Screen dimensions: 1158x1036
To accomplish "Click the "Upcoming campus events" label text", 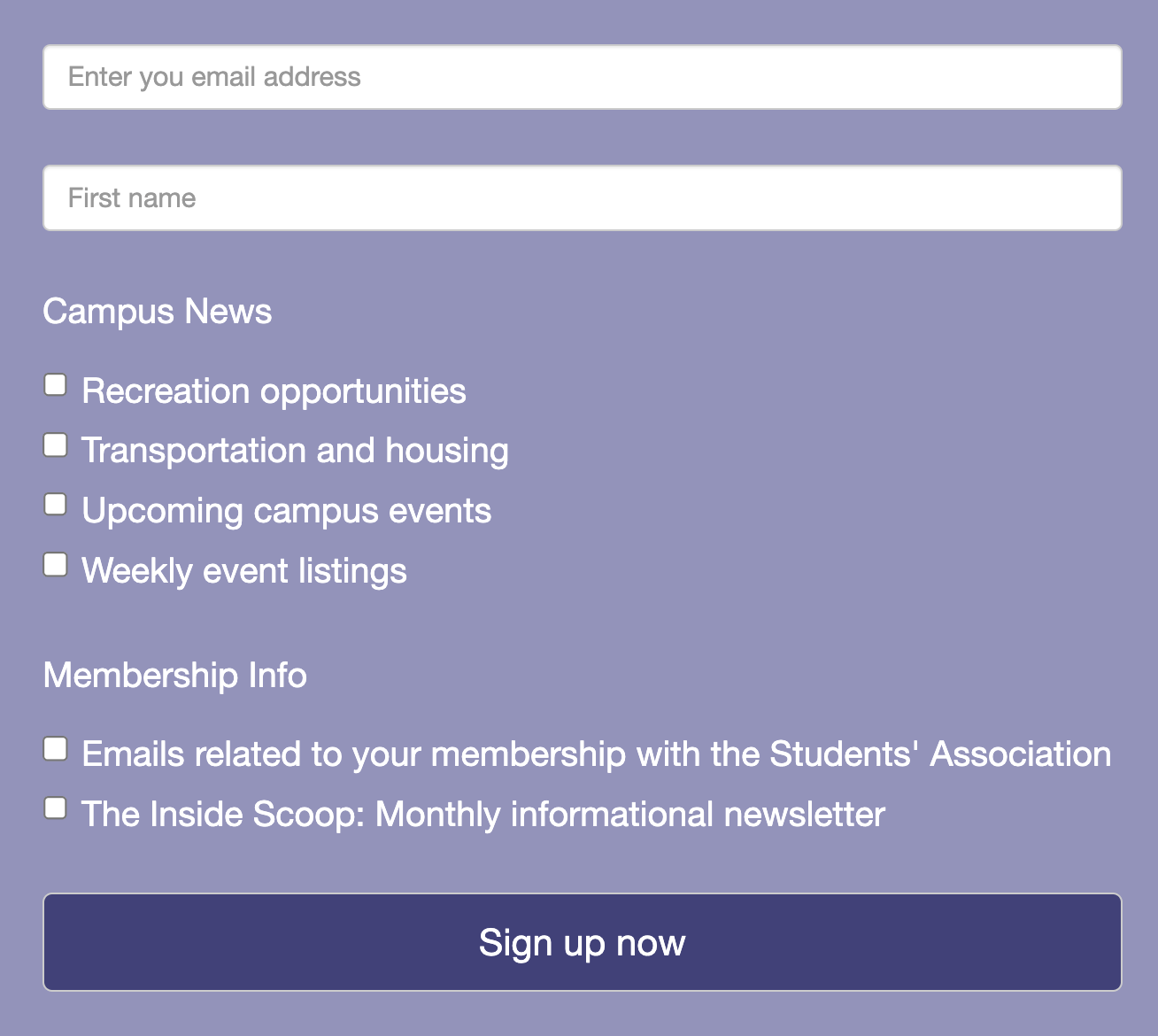I will click(286, 511).
